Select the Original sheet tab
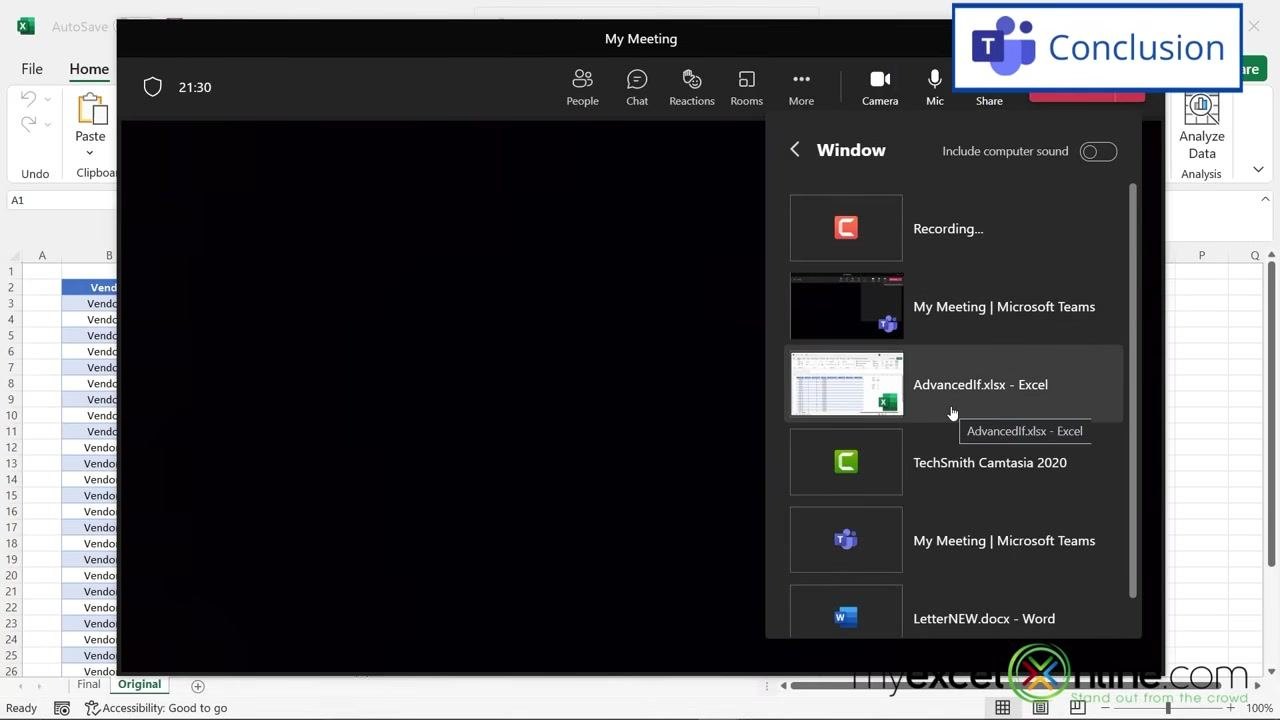Viewport: 1280px width, 720px height. 139,685
